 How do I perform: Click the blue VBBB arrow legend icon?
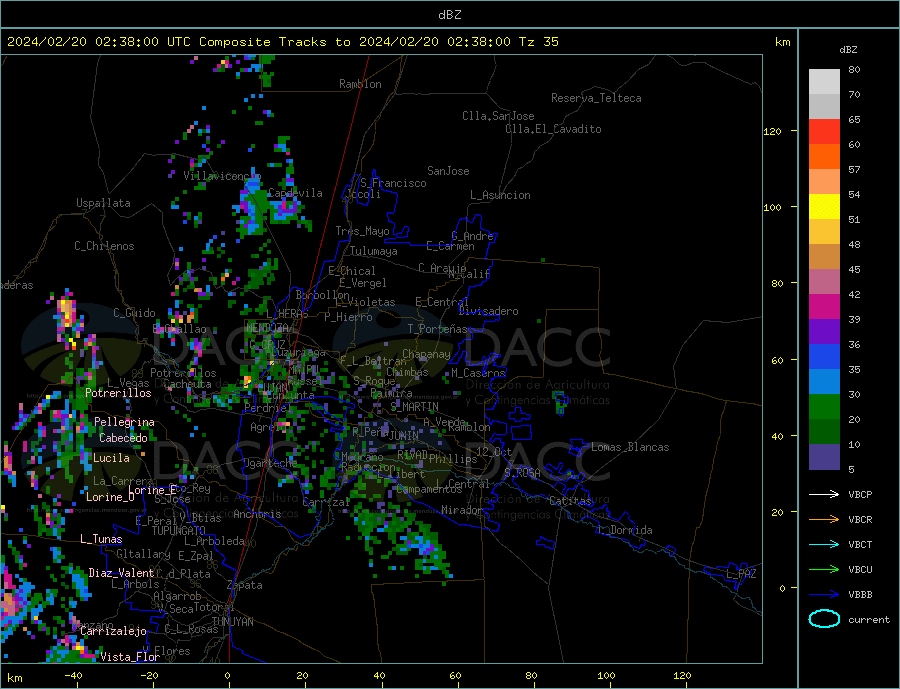[x=824, y=594]
